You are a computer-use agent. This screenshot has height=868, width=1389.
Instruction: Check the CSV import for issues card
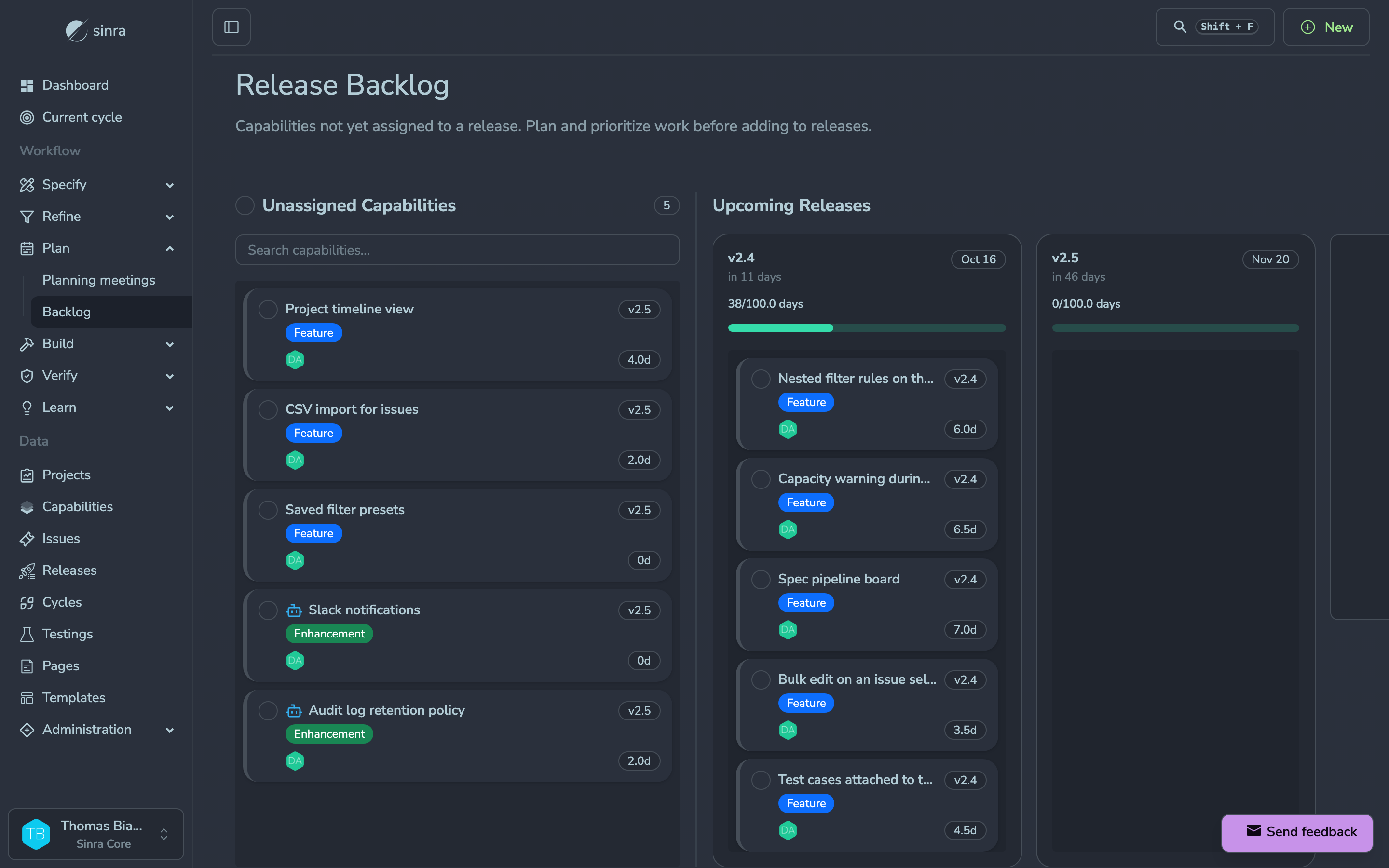(x=268, y=410)
